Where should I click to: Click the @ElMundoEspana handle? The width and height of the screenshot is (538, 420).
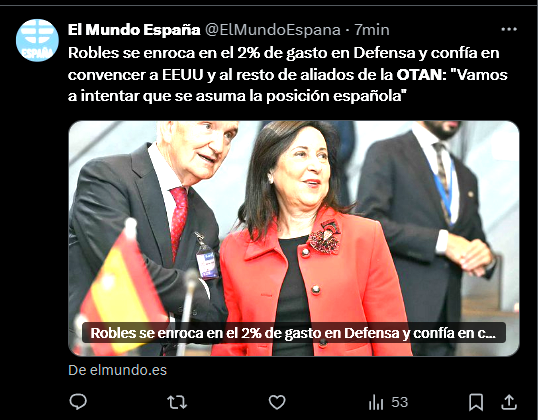pos(273,30)
